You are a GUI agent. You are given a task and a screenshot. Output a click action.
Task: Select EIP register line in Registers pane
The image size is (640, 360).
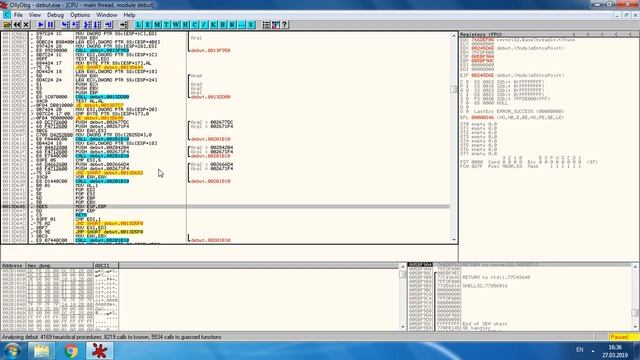point(512,76)
